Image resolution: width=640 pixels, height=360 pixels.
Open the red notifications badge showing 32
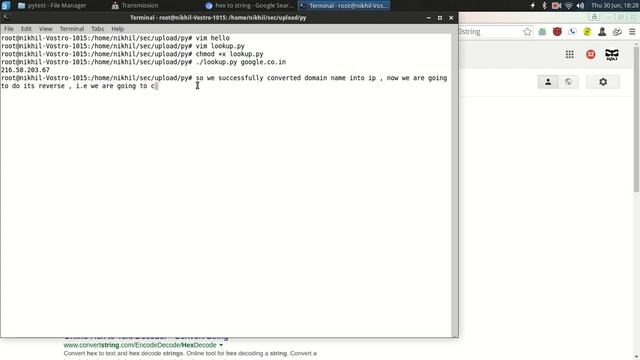tap(590, 54)
